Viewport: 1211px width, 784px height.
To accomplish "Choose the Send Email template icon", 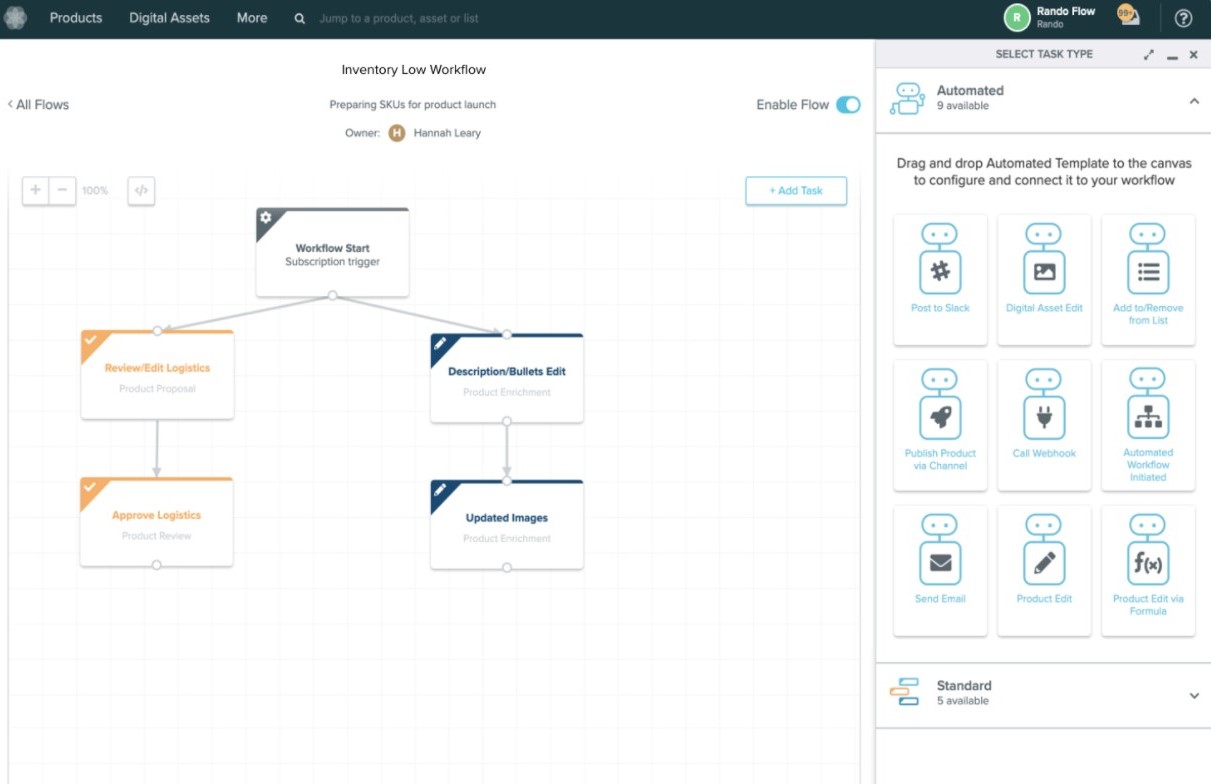I will (940, 561).
